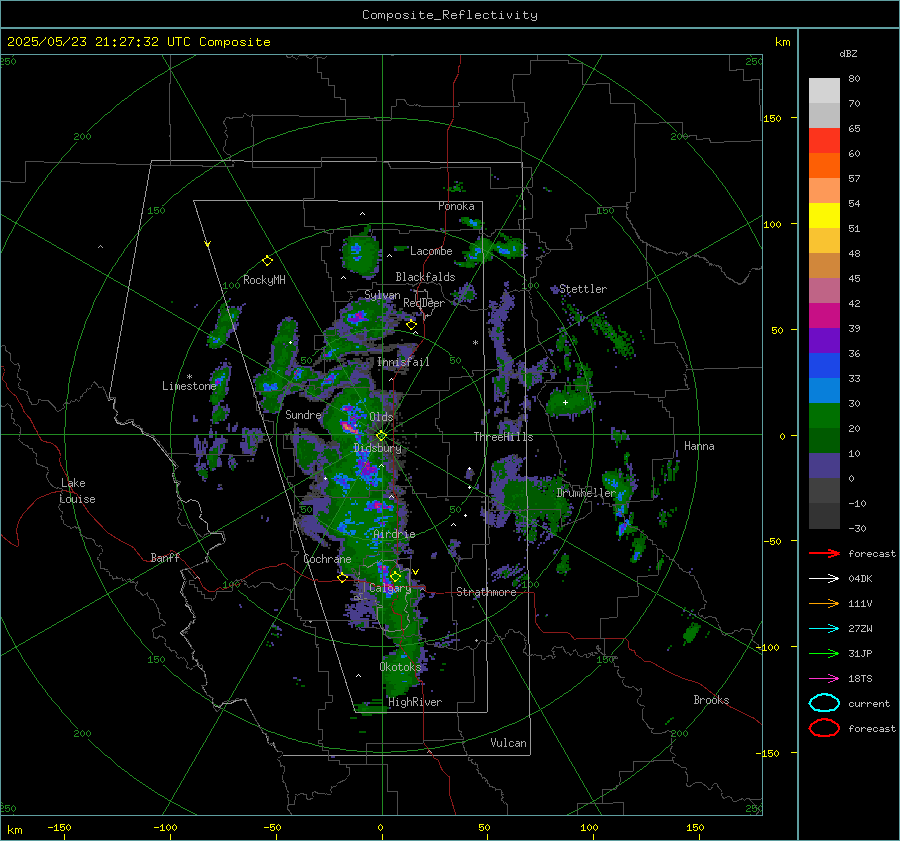Click the 'Vulcan' city label
The height and width of the screenshot is (841, 900).
pos(509,743)
